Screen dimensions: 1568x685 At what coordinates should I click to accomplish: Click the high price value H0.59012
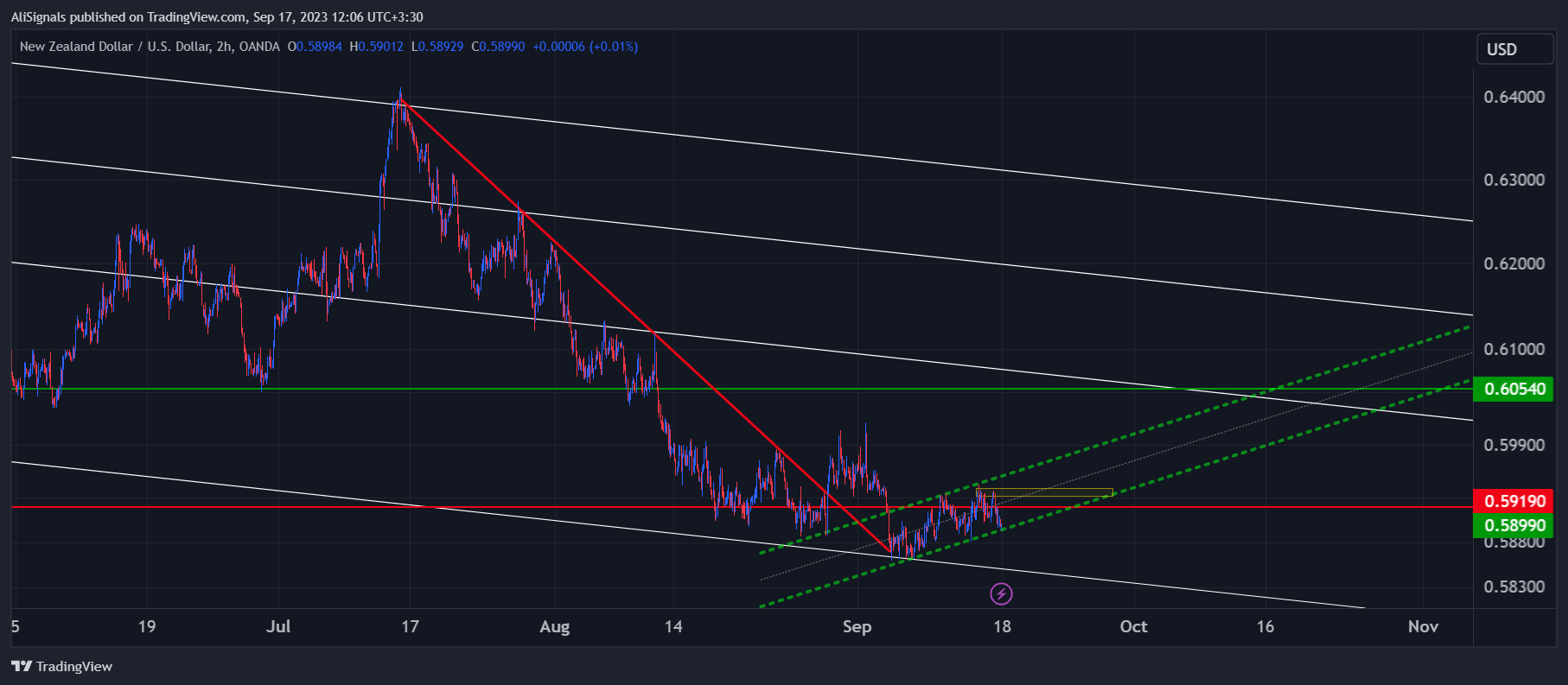(376, 47)
